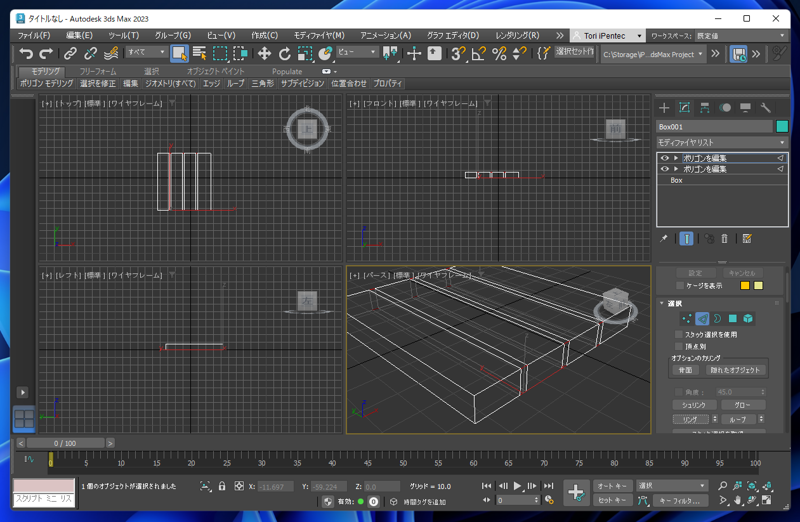Select Polygon sub-object level icon
The height and width of the screenshot is (522, 800).
[733, 318]
